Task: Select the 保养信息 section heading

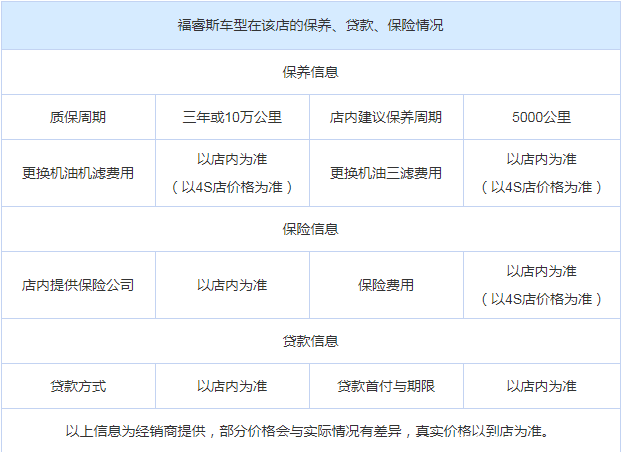Action: (310, 72)
